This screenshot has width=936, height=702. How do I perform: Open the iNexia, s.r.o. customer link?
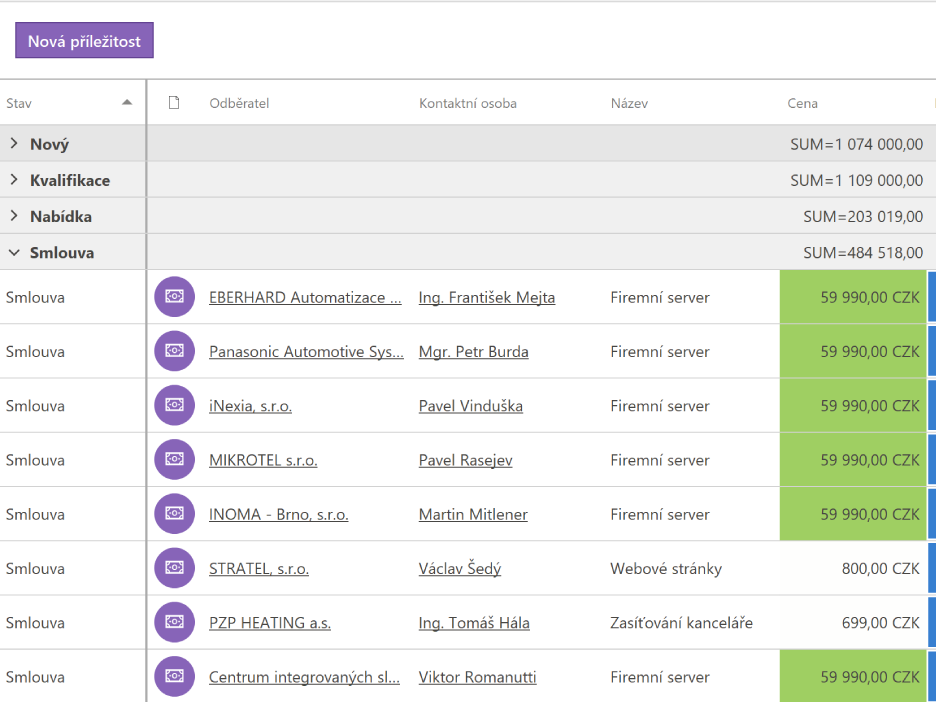[x=250, y=406]
